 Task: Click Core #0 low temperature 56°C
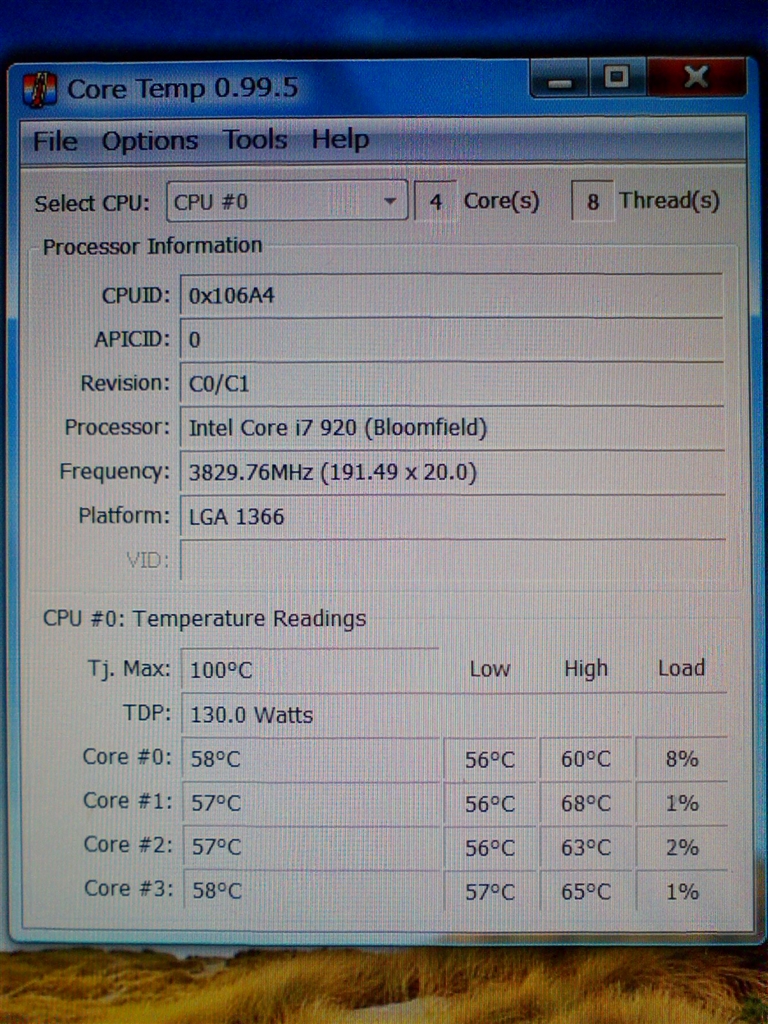490,760
